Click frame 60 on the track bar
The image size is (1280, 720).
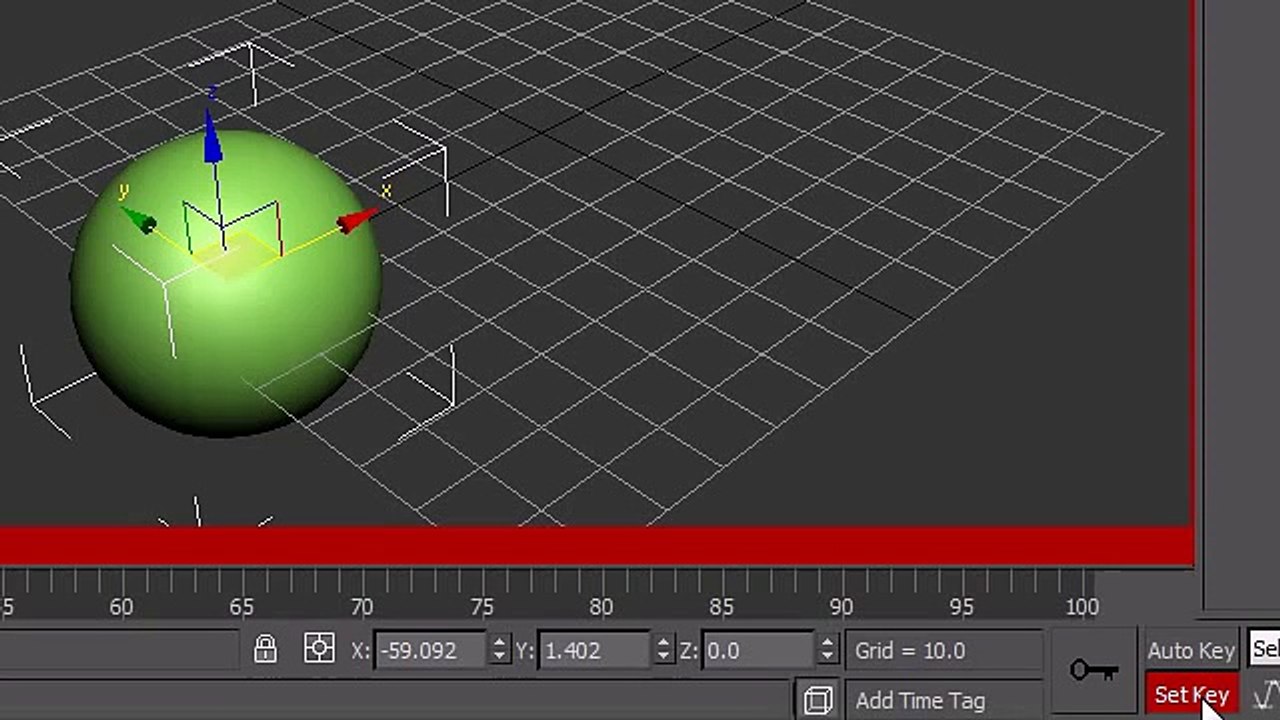coord(121,607)
